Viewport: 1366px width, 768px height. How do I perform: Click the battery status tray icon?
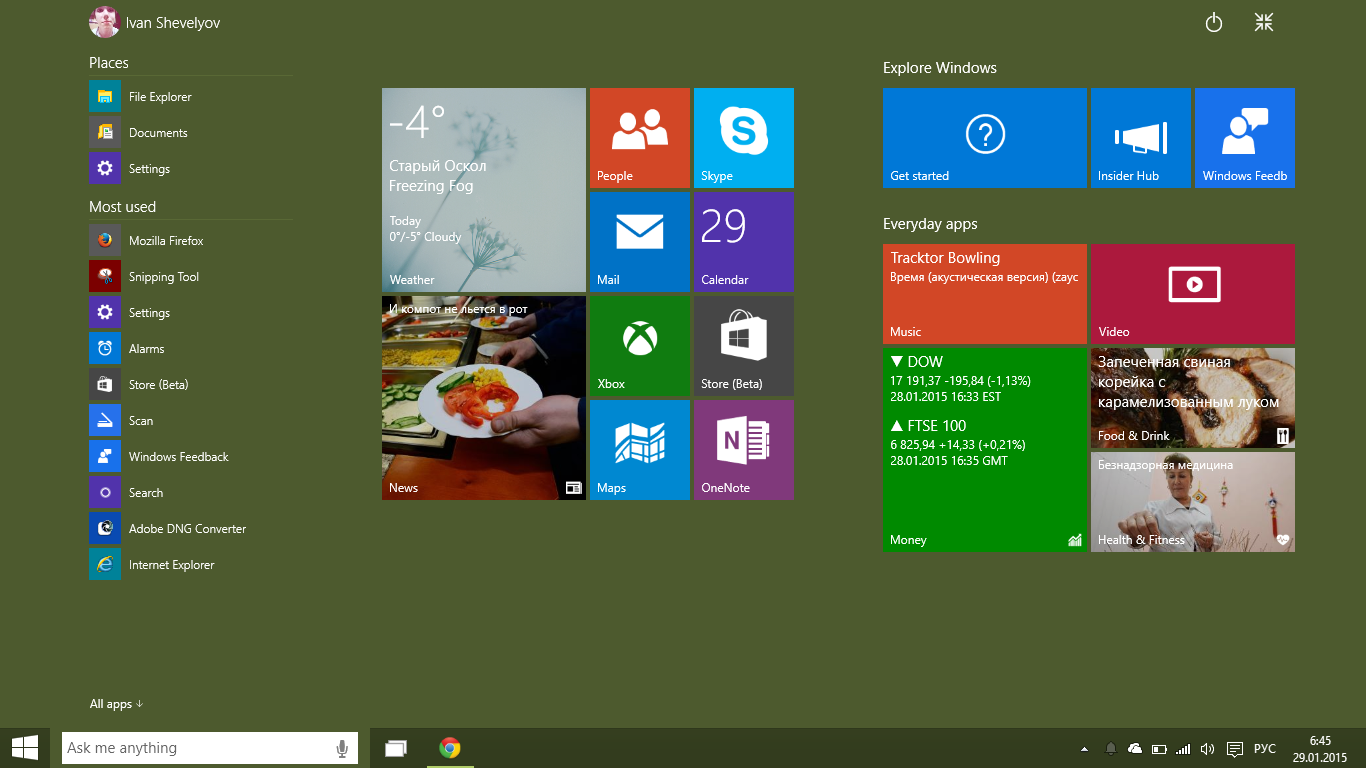coord(1160,748)
